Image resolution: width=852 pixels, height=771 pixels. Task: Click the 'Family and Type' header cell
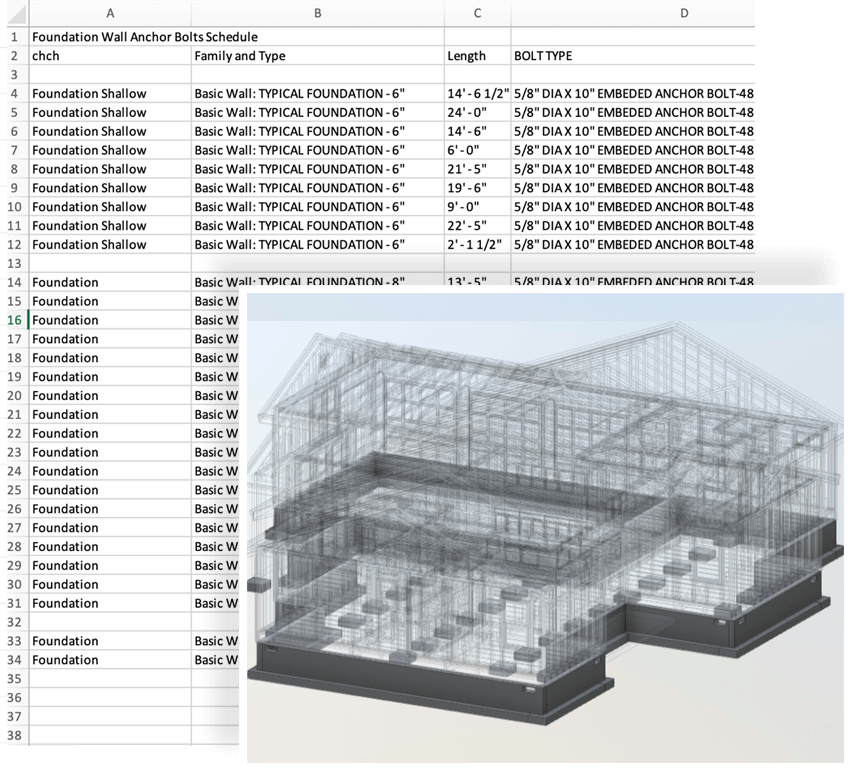tap(317, 55)
